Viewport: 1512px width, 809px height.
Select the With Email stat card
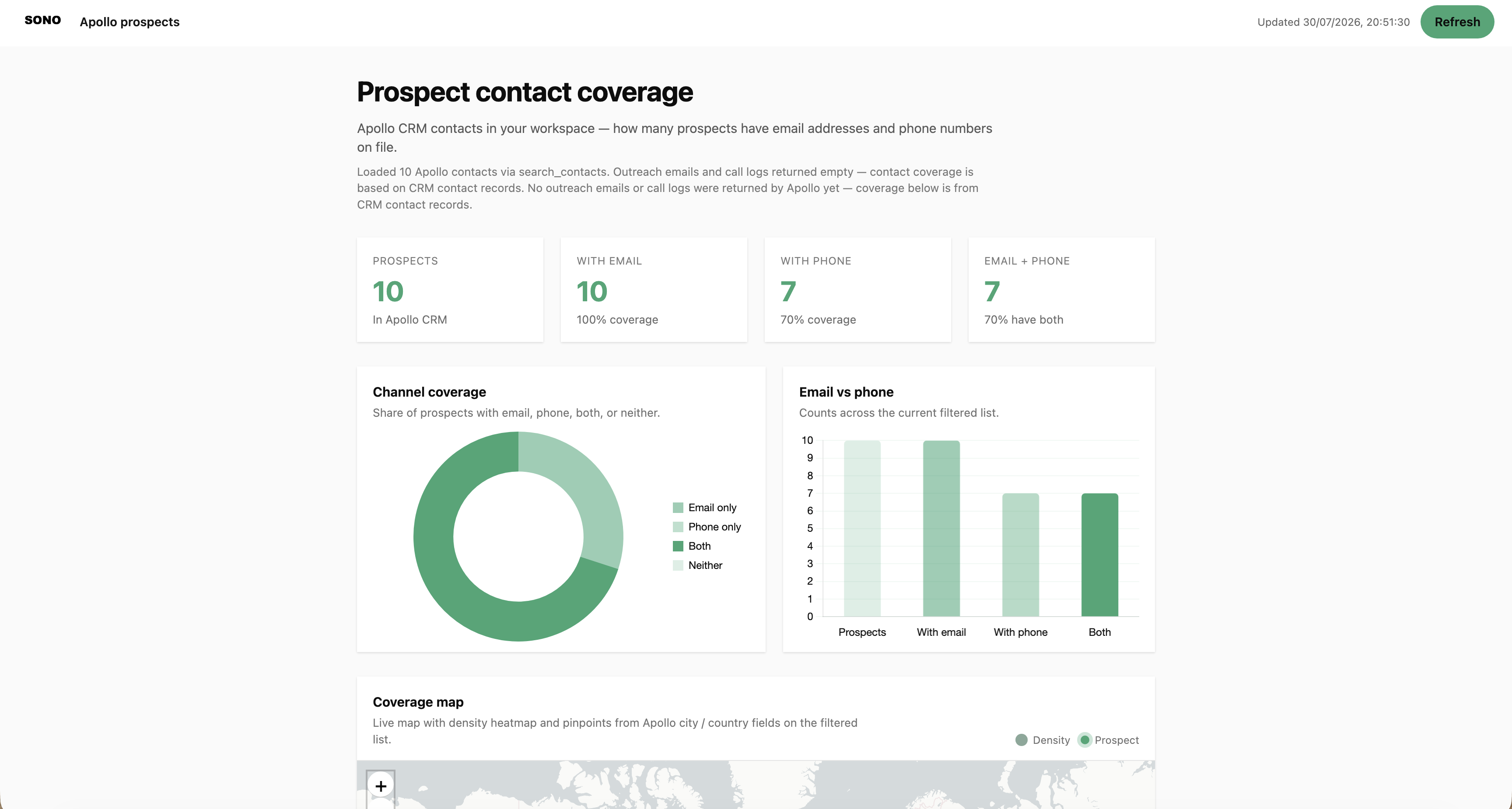[654, 290]
